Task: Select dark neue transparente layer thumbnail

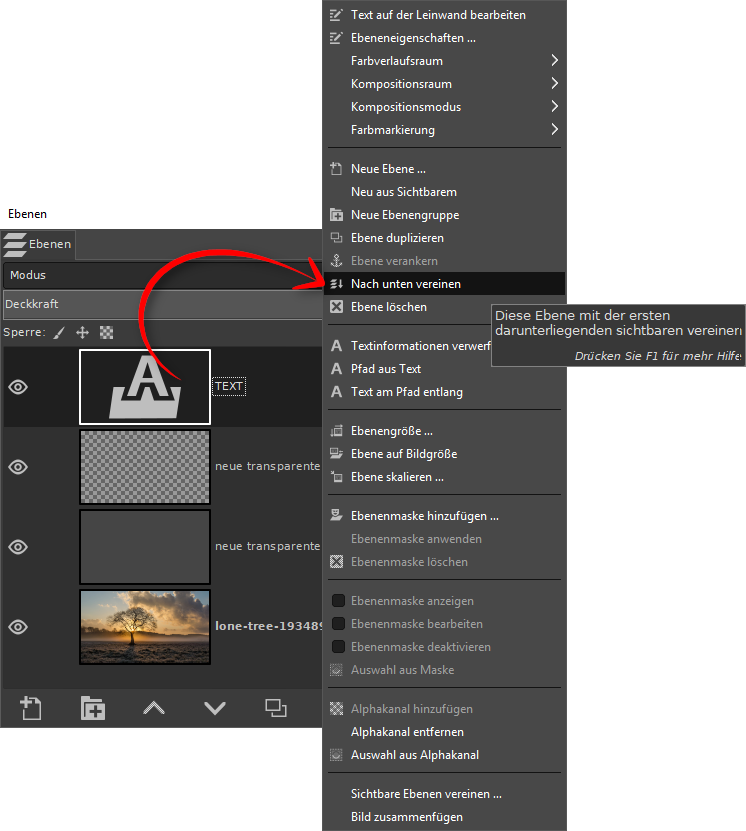Action: (x=145, y=547)
